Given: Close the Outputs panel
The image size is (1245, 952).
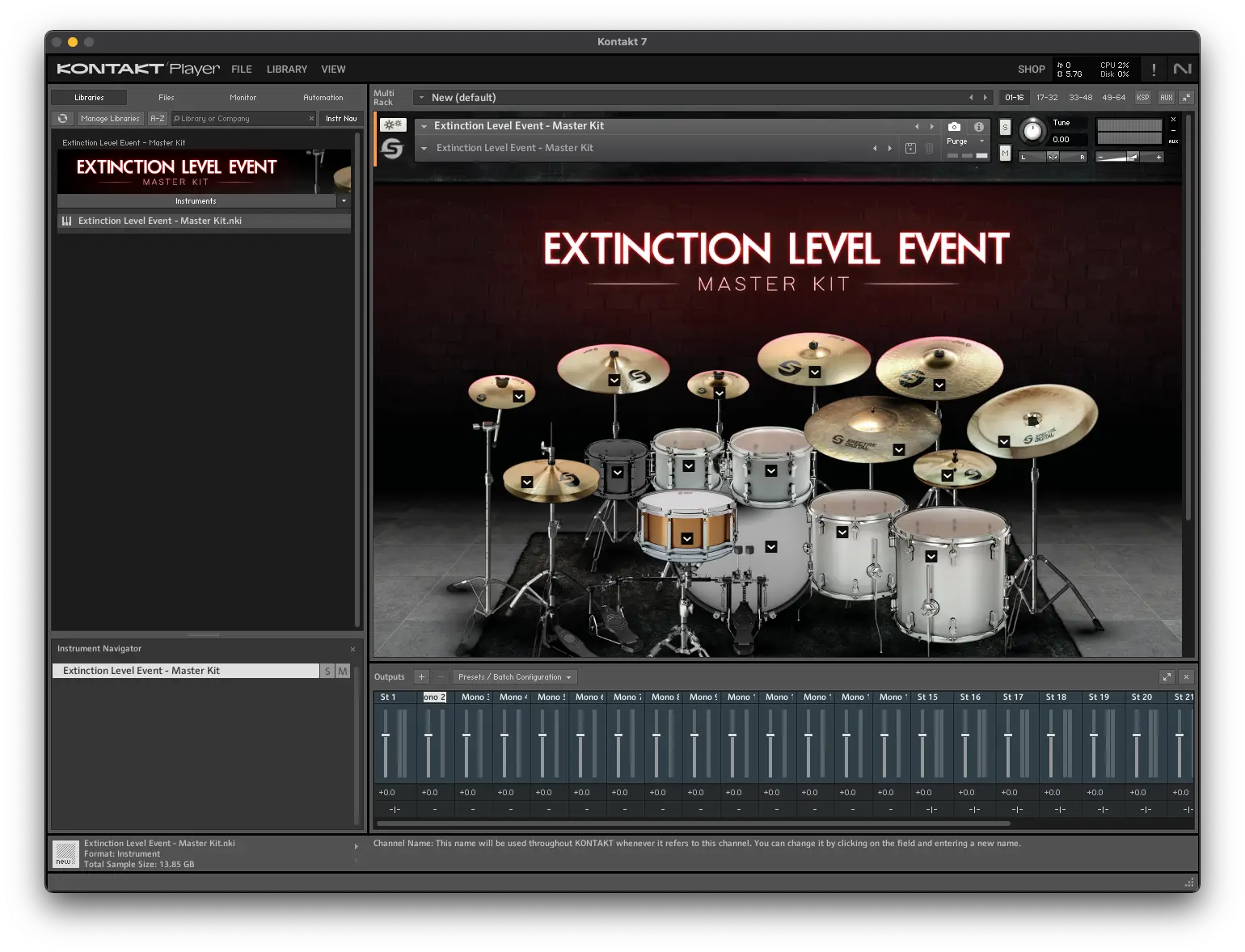Looking at the screenshot, I should [1186, 677].
